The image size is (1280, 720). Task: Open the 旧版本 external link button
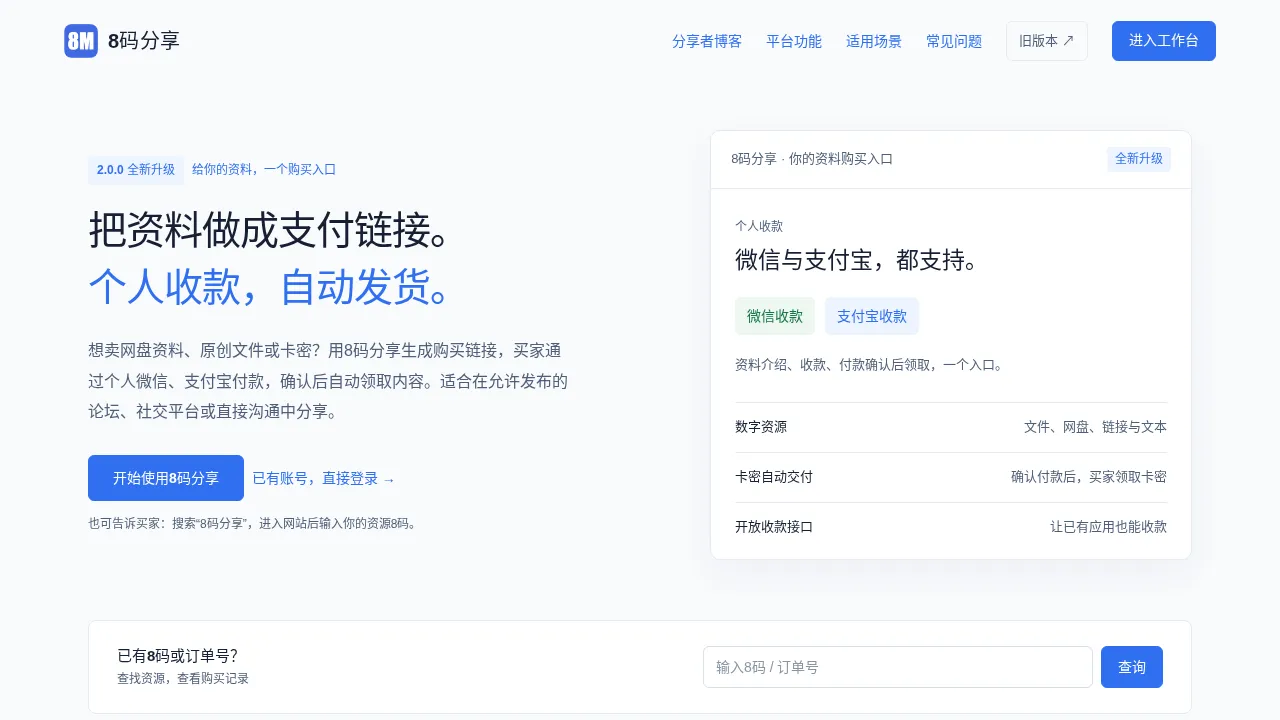point(1047,41)
